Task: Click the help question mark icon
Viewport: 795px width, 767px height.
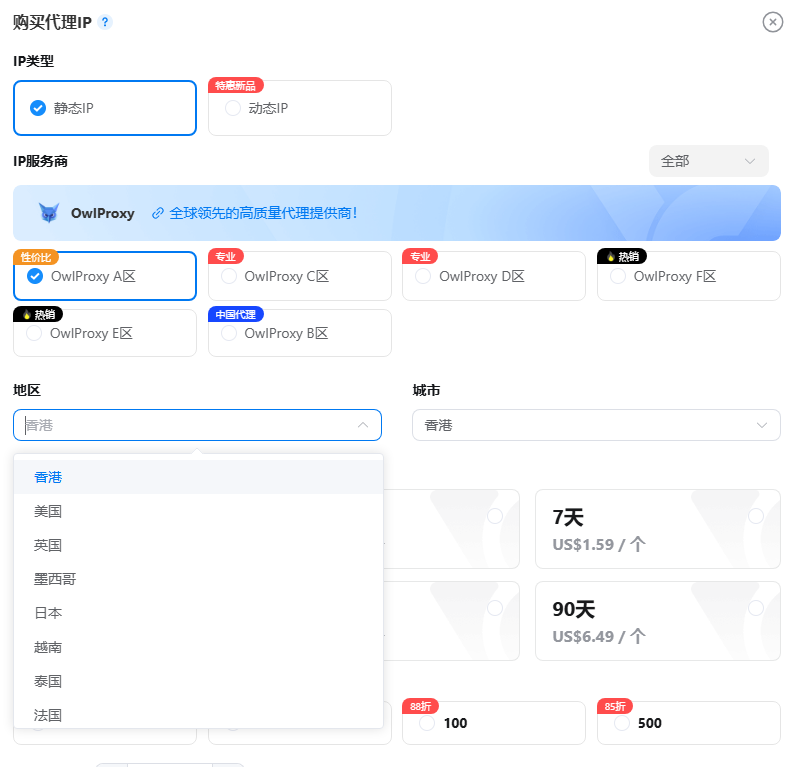Action: click(106, 22)
